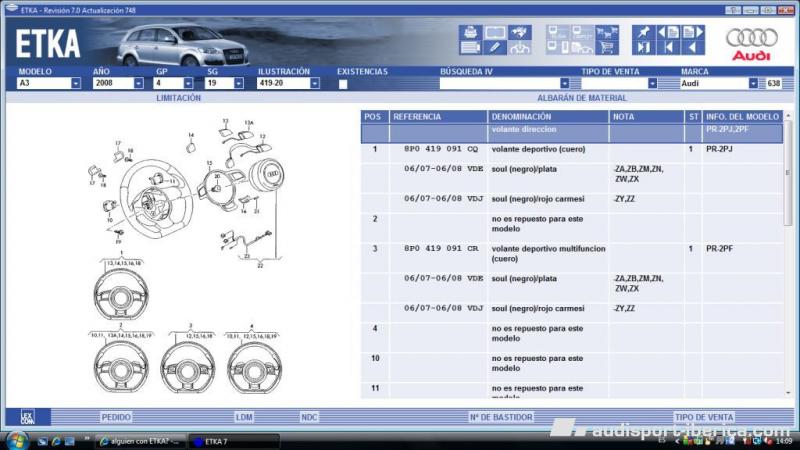
Task: Click the ST column header
Action: click(693, 117)
